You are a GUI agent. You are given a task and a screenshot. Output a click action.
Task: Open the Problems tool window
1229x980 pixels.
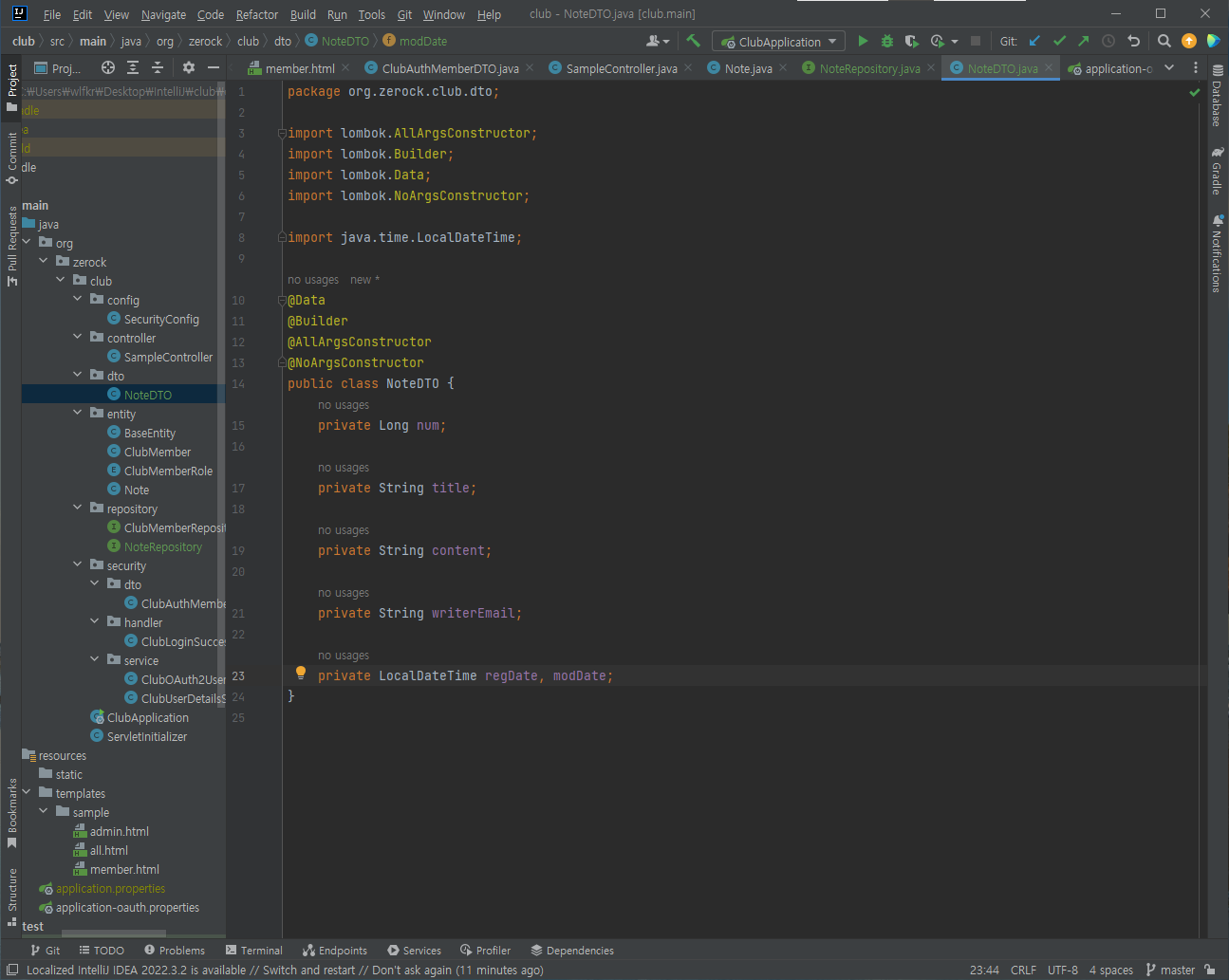point(175,950)
